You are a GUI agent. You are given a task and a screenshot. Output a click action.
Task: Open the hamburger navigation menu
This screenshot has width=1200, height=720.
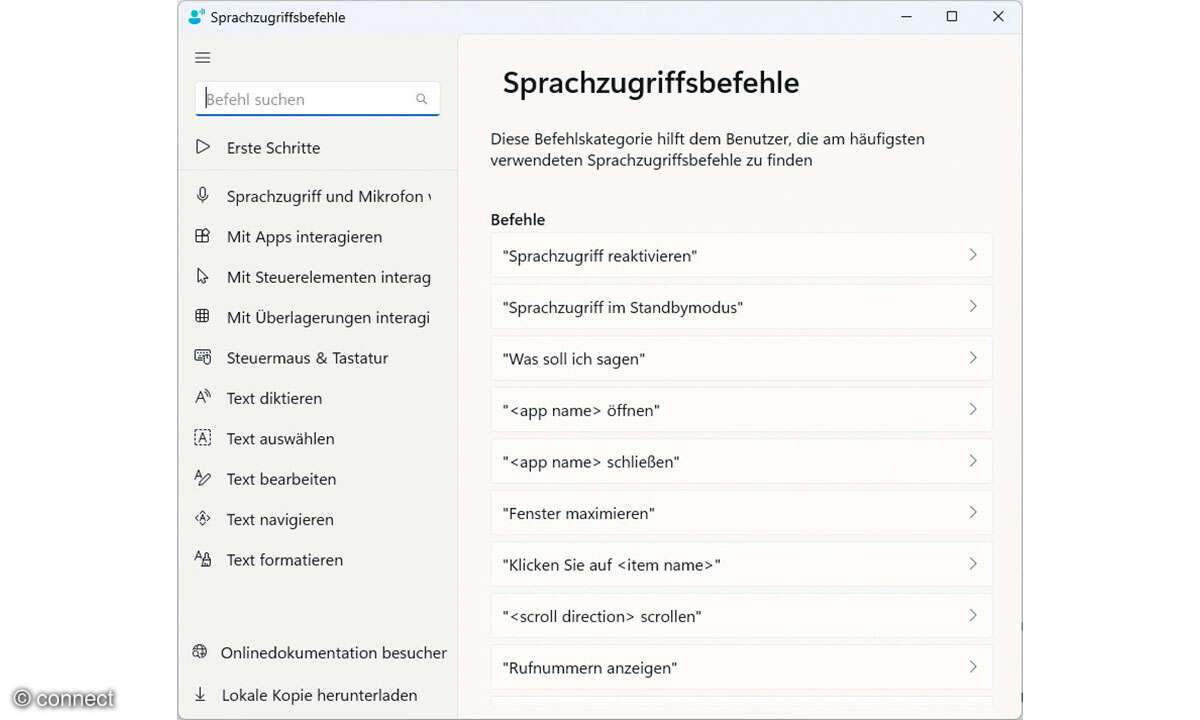tap(202, 57)
